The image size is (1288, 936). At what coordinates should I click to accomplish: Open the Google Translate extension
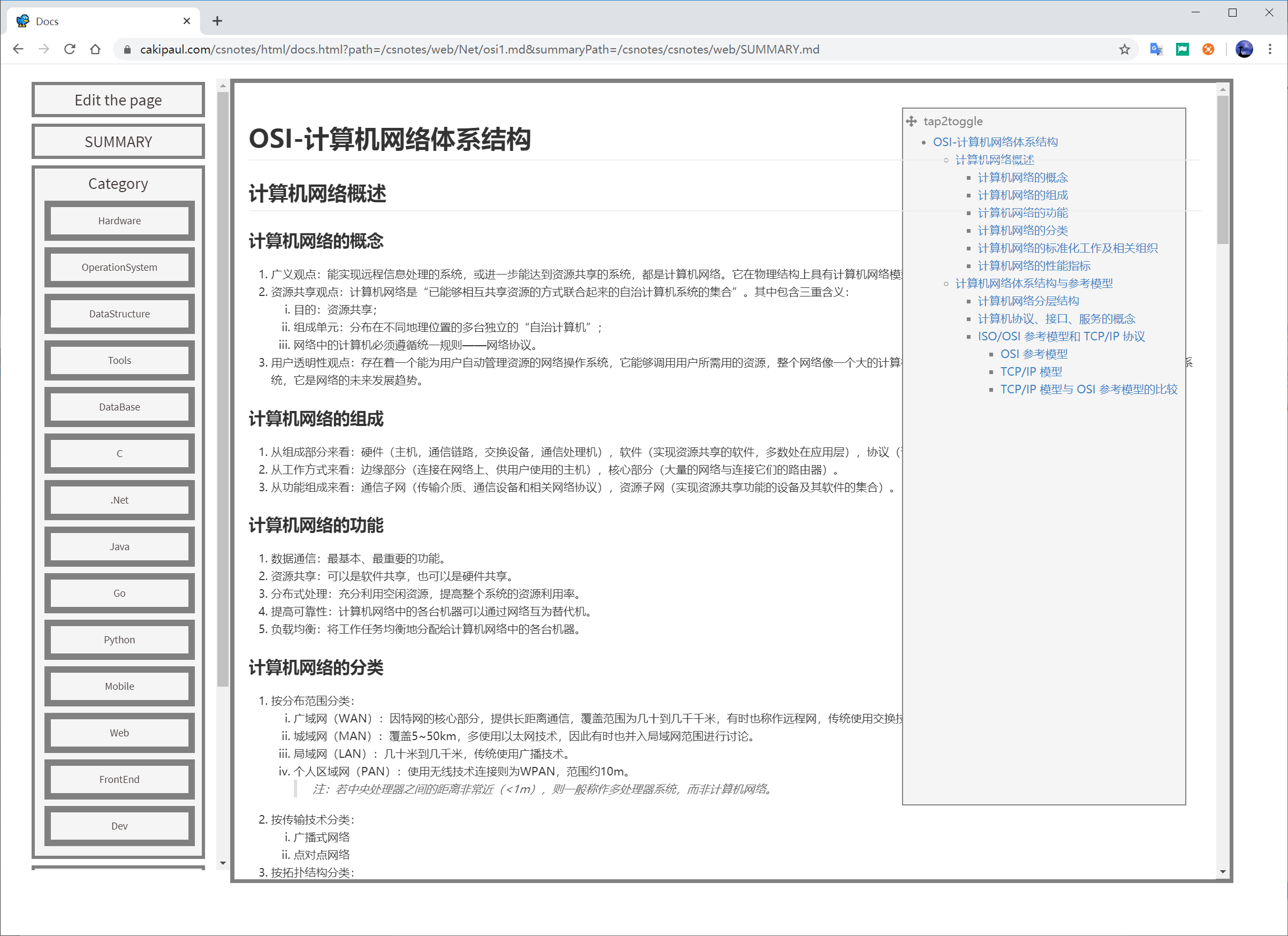tap(1156, 49)
